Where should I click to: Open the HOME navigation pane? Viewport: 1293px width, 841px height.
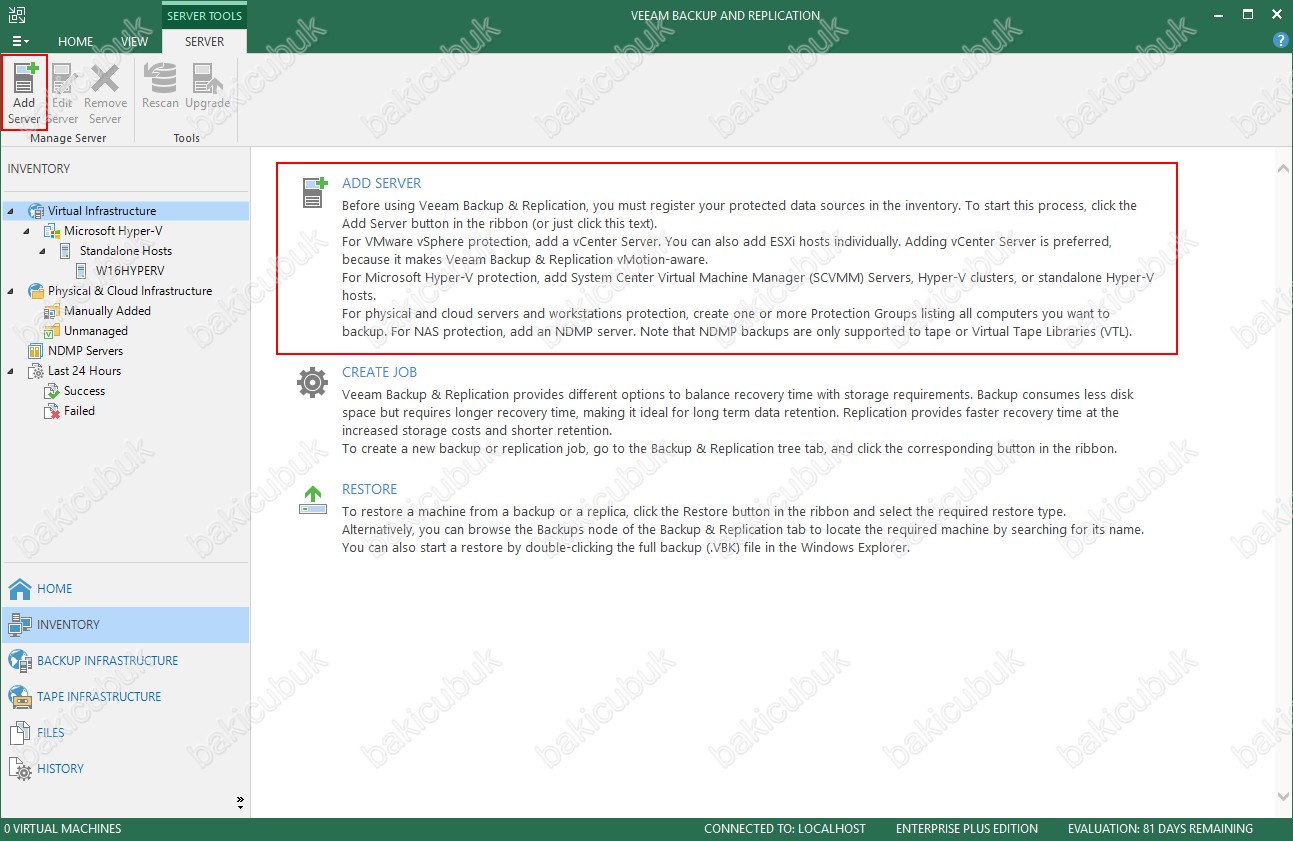125,589
